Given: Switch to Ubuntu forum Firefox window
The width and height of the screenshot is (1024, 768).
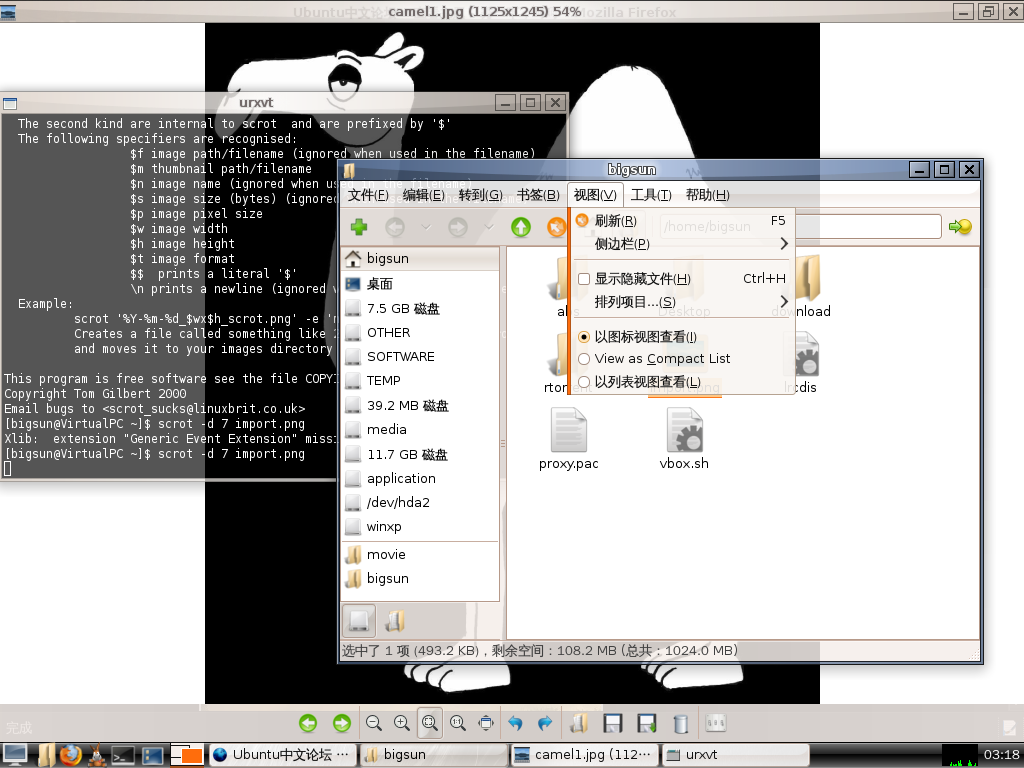Looking at the screenshot, I should [283, 755].
